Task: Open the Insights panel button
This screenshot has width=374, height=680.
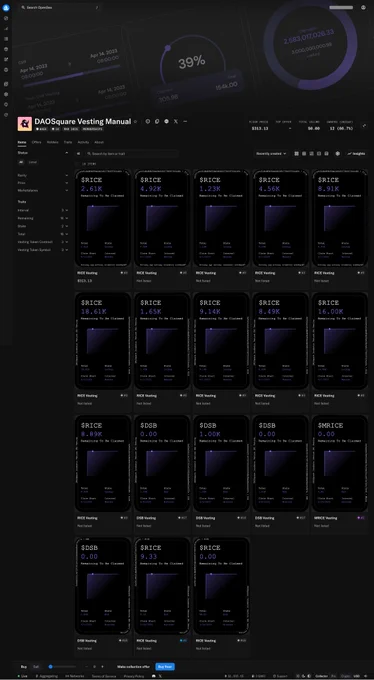Action: 357,154
